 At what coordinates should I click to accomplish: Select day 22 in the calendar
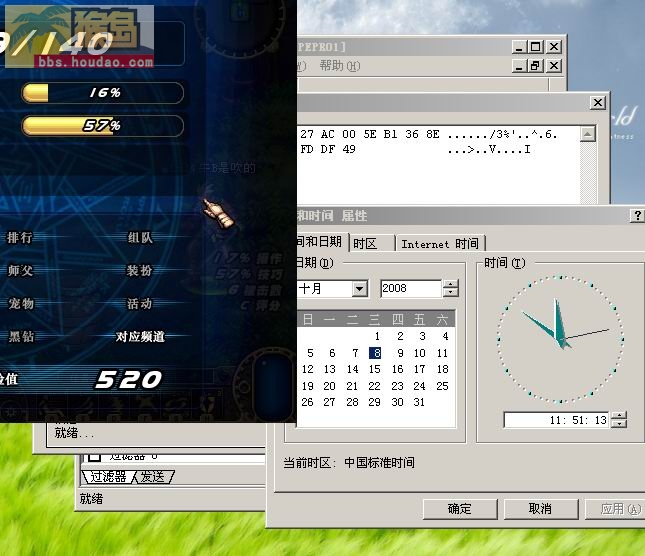pos(374,386)
